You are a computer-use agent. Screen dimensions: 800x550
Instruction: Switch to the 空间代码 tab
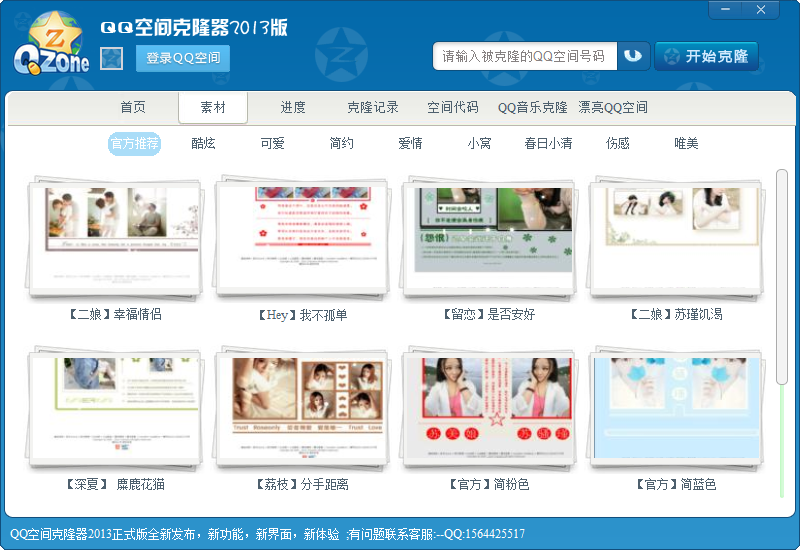tap(453, 108)
